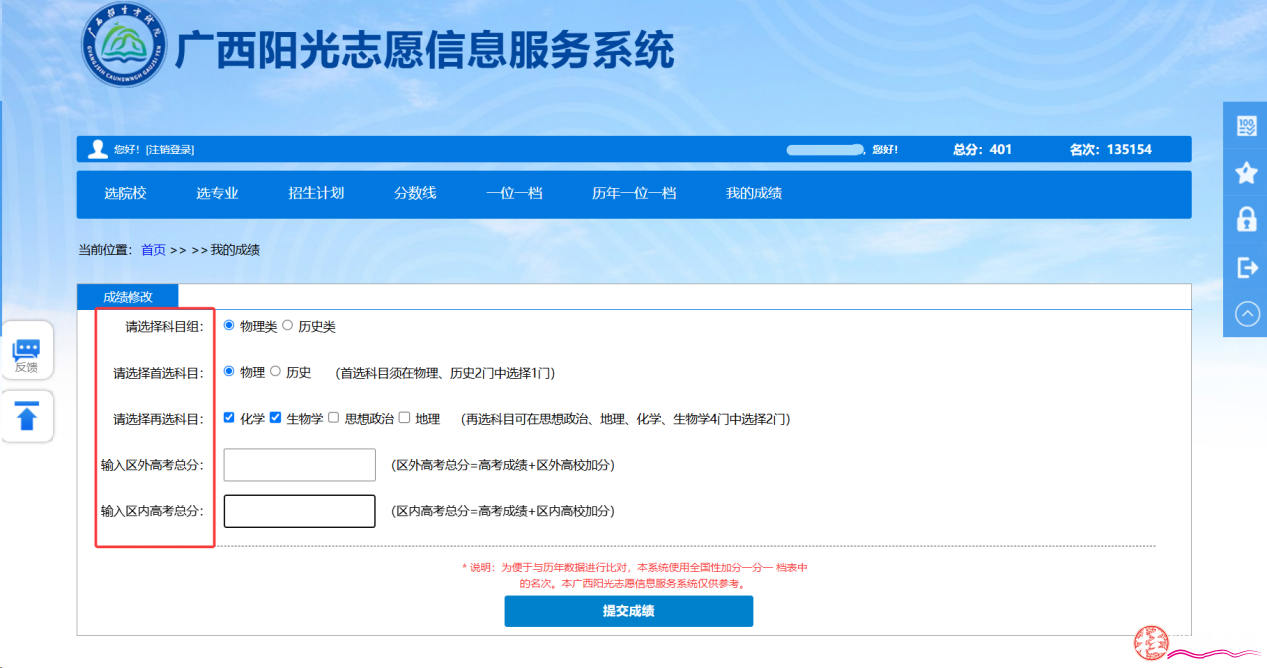
Task: Click the 名次: 135154 text
Action: 1110,149
